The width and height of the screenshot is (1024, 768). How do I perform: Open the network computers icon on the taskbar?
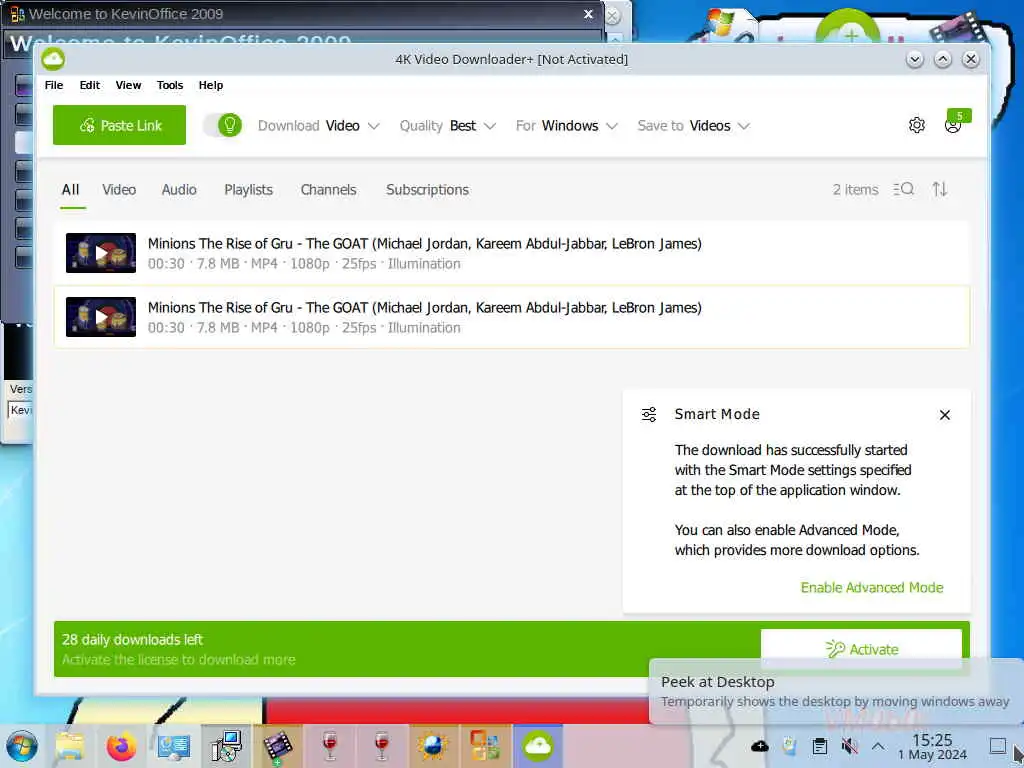click(x=226, y=746)
